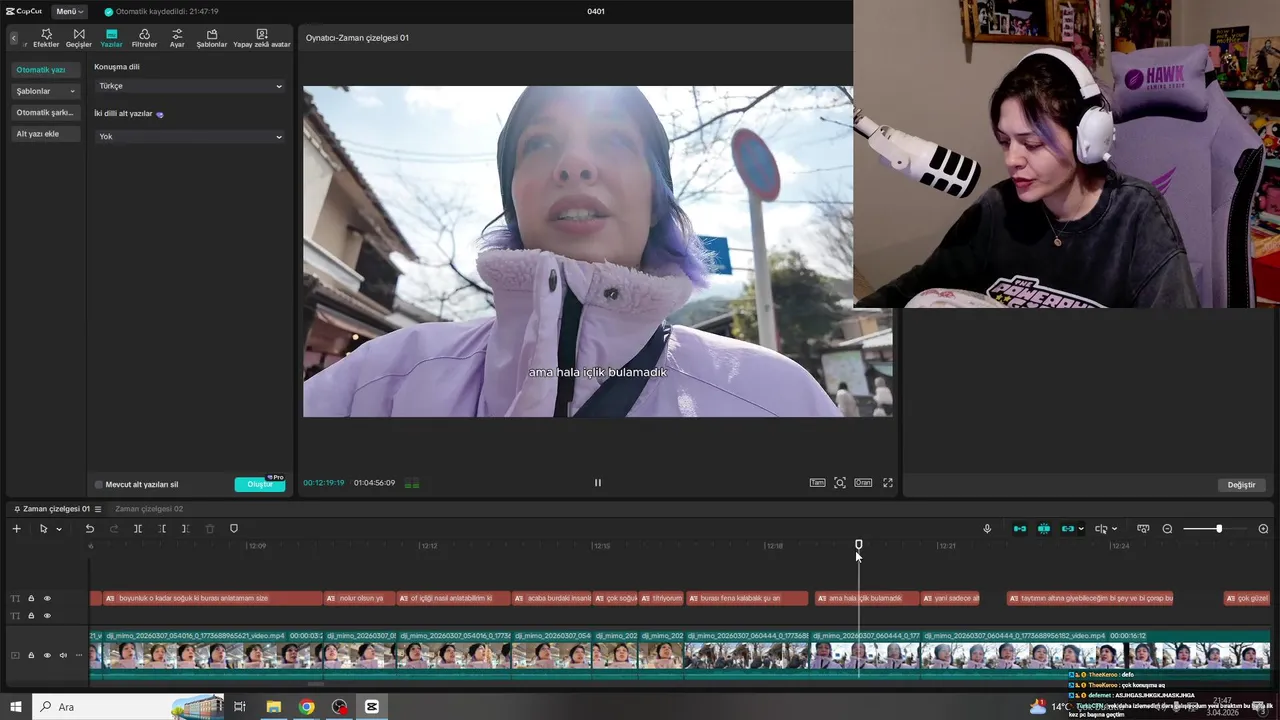1280x720 pixels.
Task: Select Otomatik yazı in sidebar
Action: [46, 70]
